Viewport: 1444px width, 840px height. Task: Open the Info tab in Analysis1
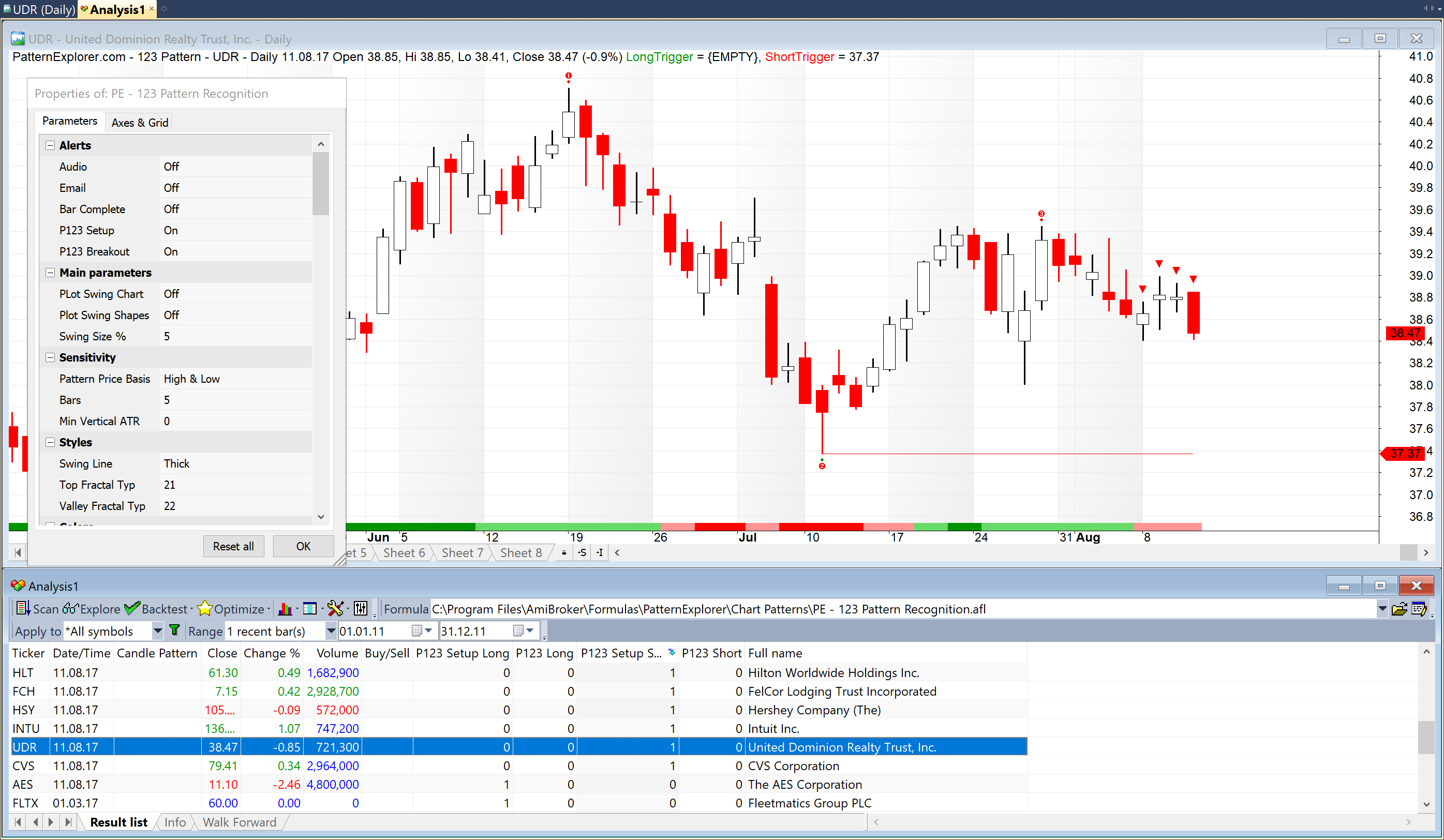click(x=175, y=822)
